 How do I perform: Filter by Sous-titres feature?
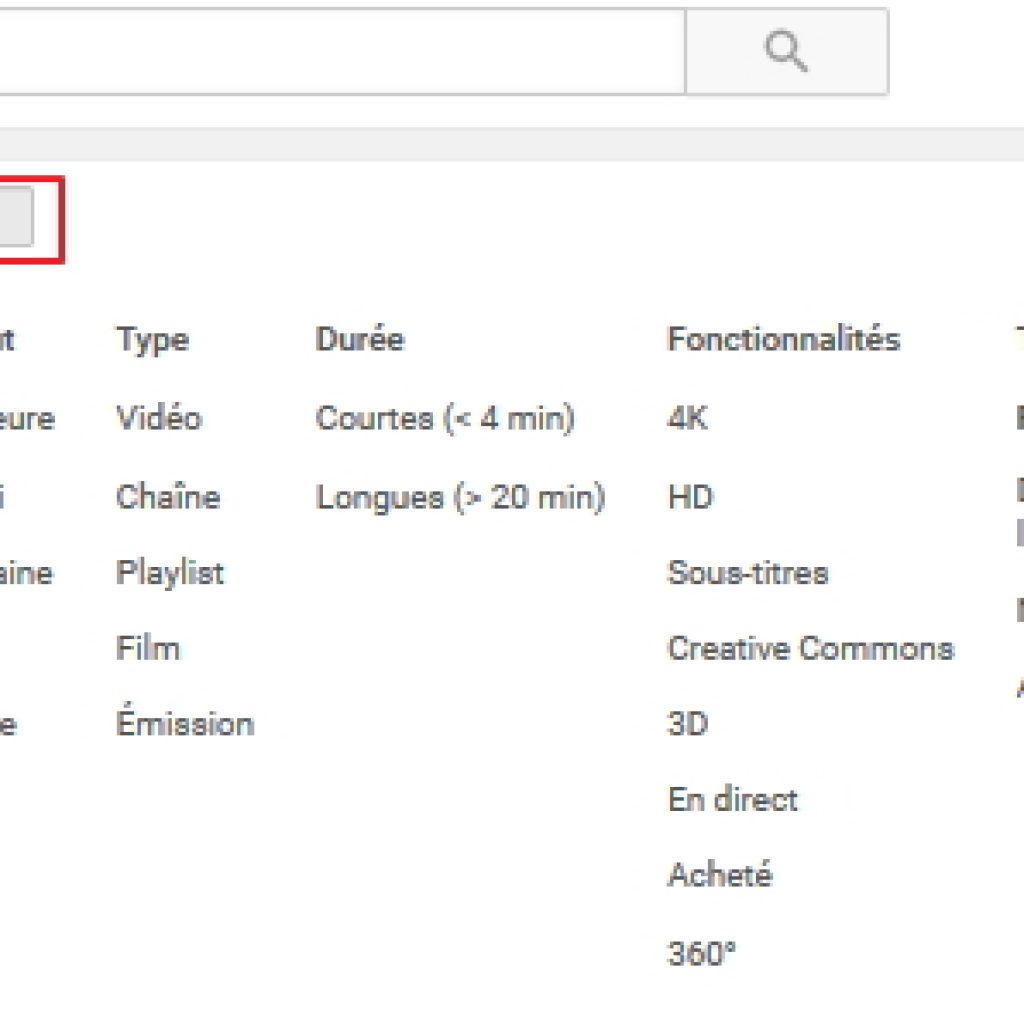click(x=748, y=573)
